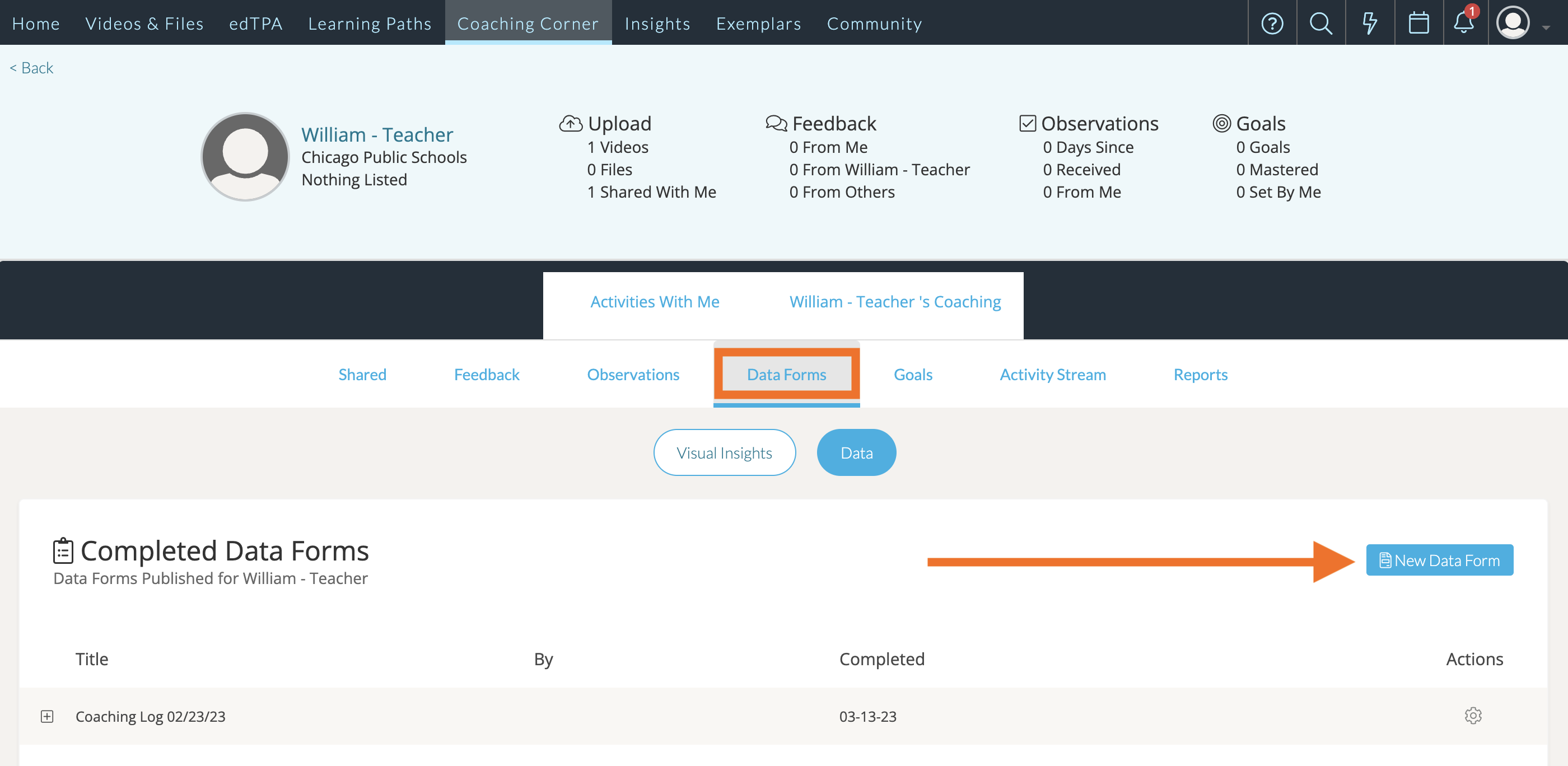This screenshot has width=1568, height=766.
Task: Select the Data view pill
Action: [x=856, y=452]
